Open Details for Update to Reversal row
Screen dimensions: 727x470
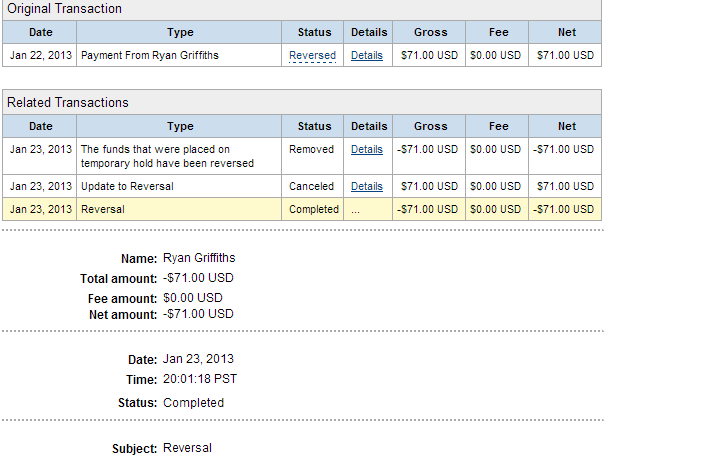point(366,186)
